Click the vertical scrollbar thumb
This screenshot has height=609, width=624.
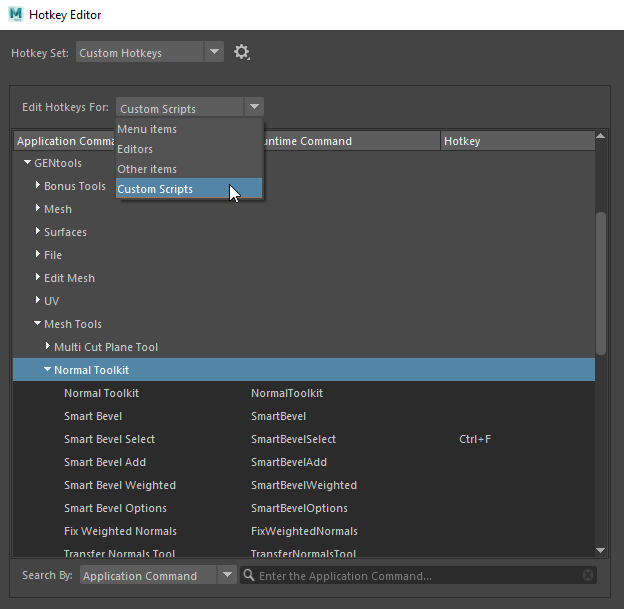pyautogui.click(x=601, y=283)
